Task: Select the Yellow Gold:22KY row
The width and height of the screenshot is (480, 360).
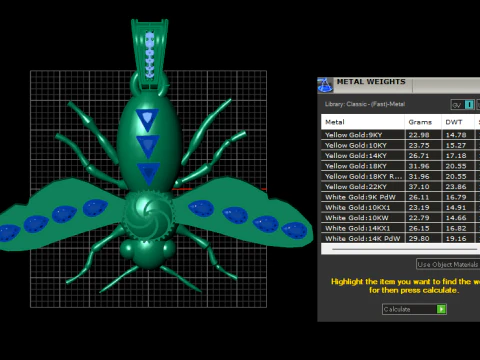Action: [x=400, y=186]
